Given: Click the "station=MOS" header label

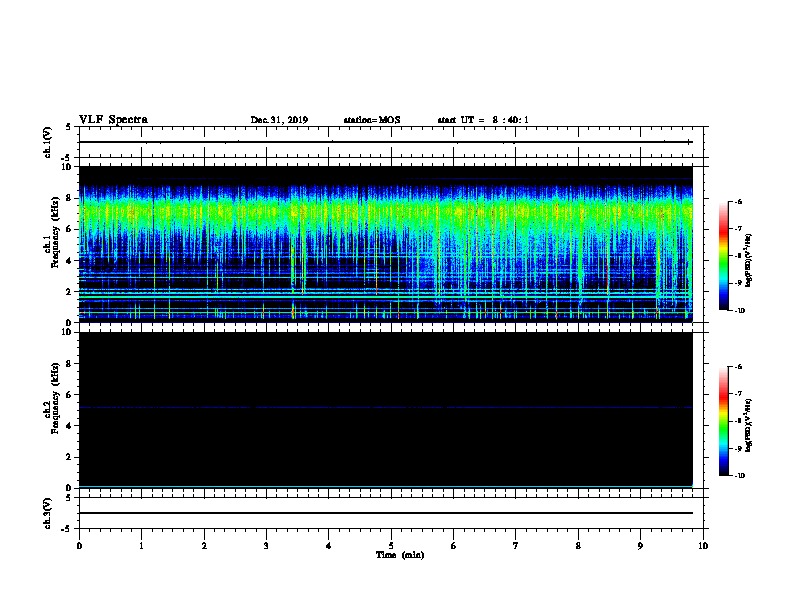Looking at the screenshot, I should [372, 120].
